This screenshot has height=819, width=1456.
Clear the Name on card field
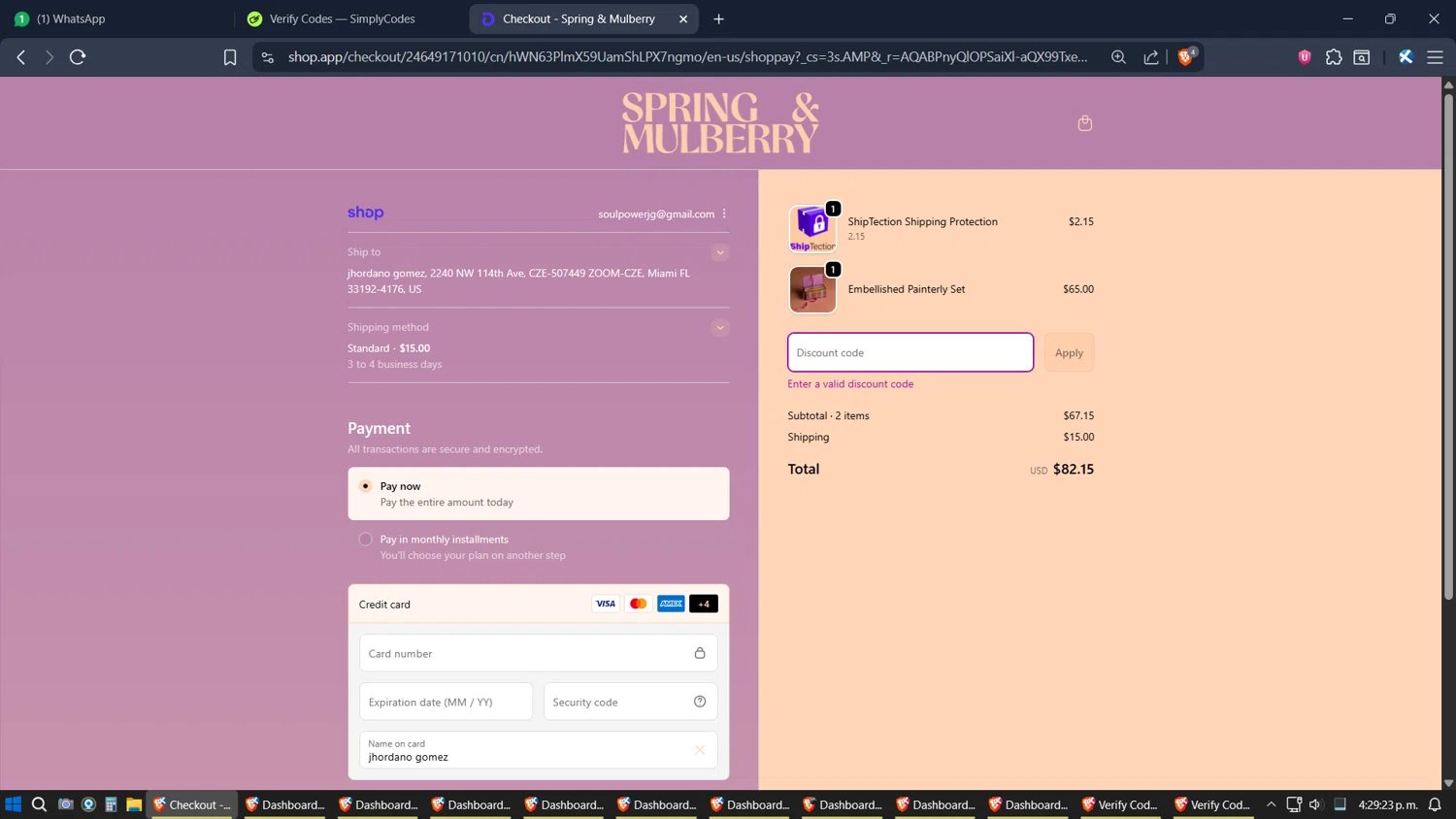click(700, 750)
